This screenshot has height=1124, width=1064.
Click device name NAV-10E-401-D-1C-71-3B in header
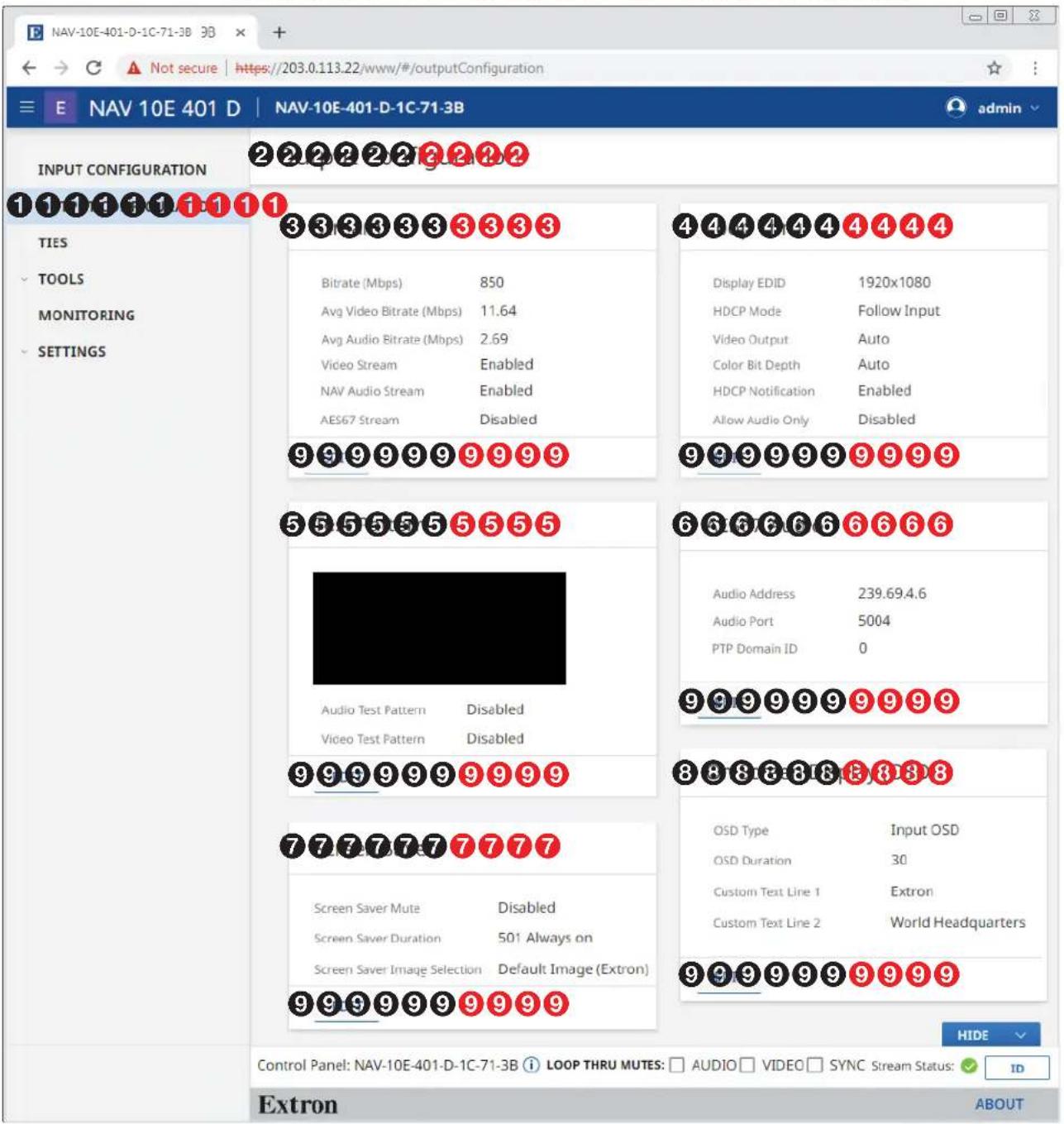tap(370, 108)
